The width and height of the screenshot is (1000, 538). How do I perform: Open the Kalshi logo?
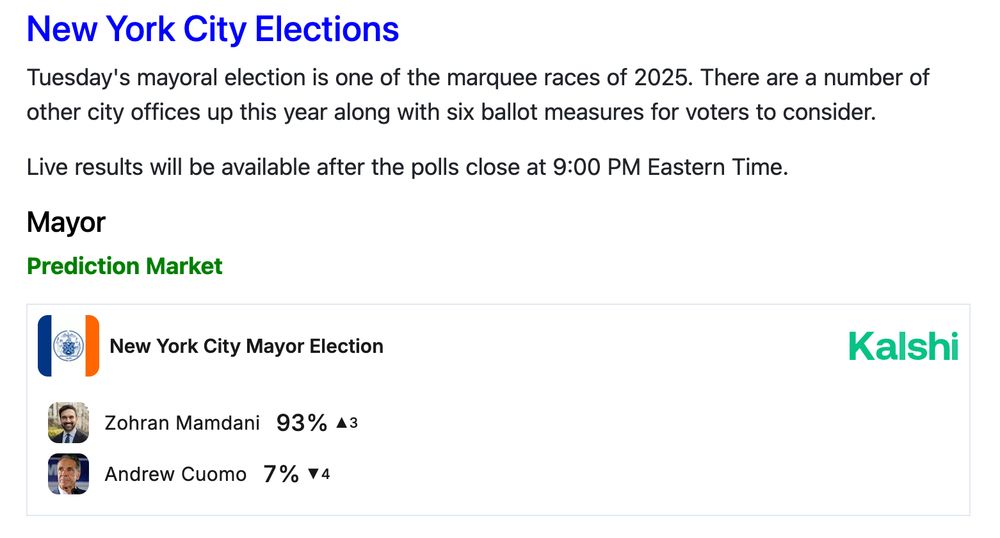point(903,346)
